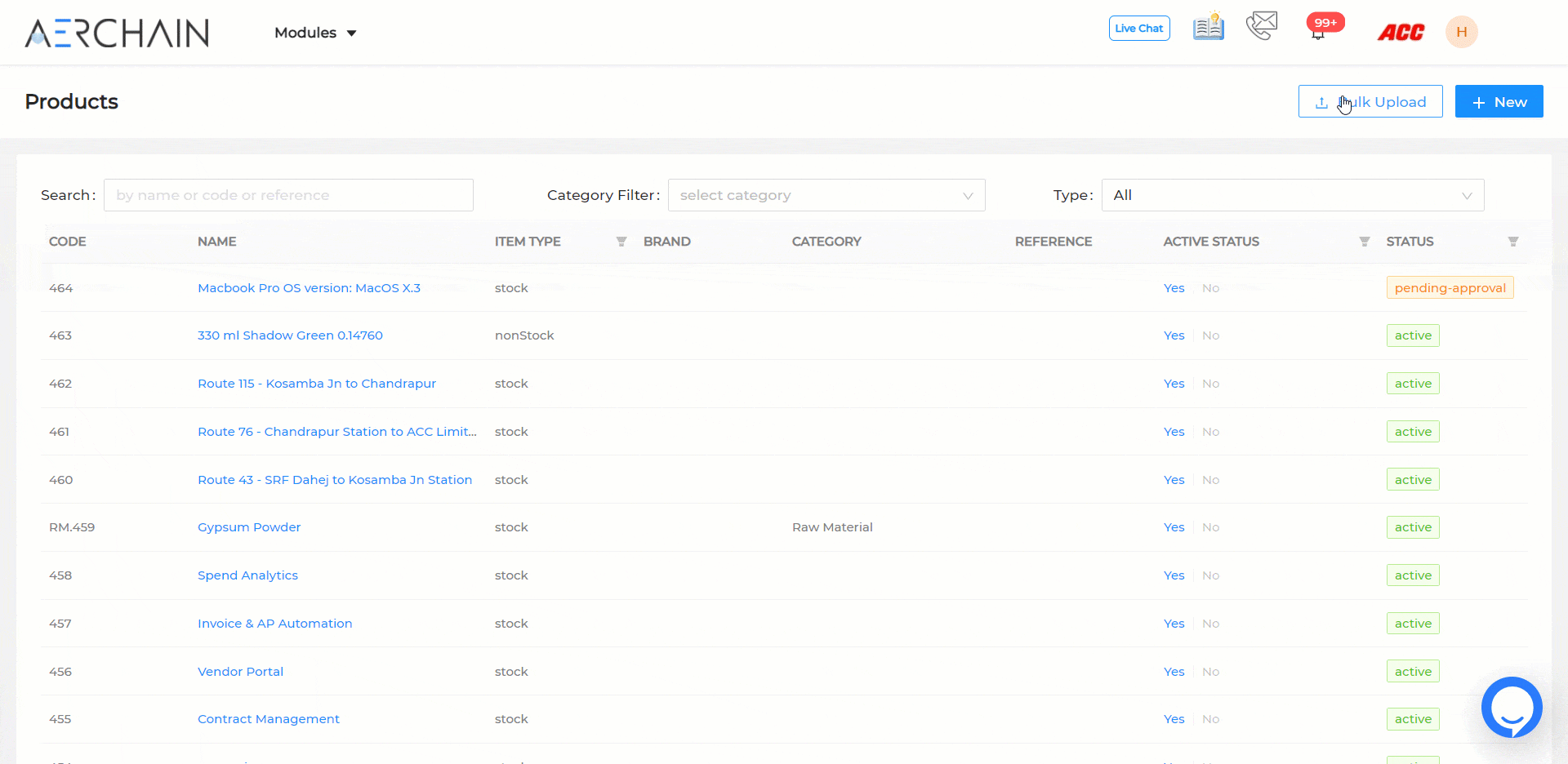The image size is (1568, 764).
Task: Click the Active Status column filter icon
Action: click(1364, 242)
